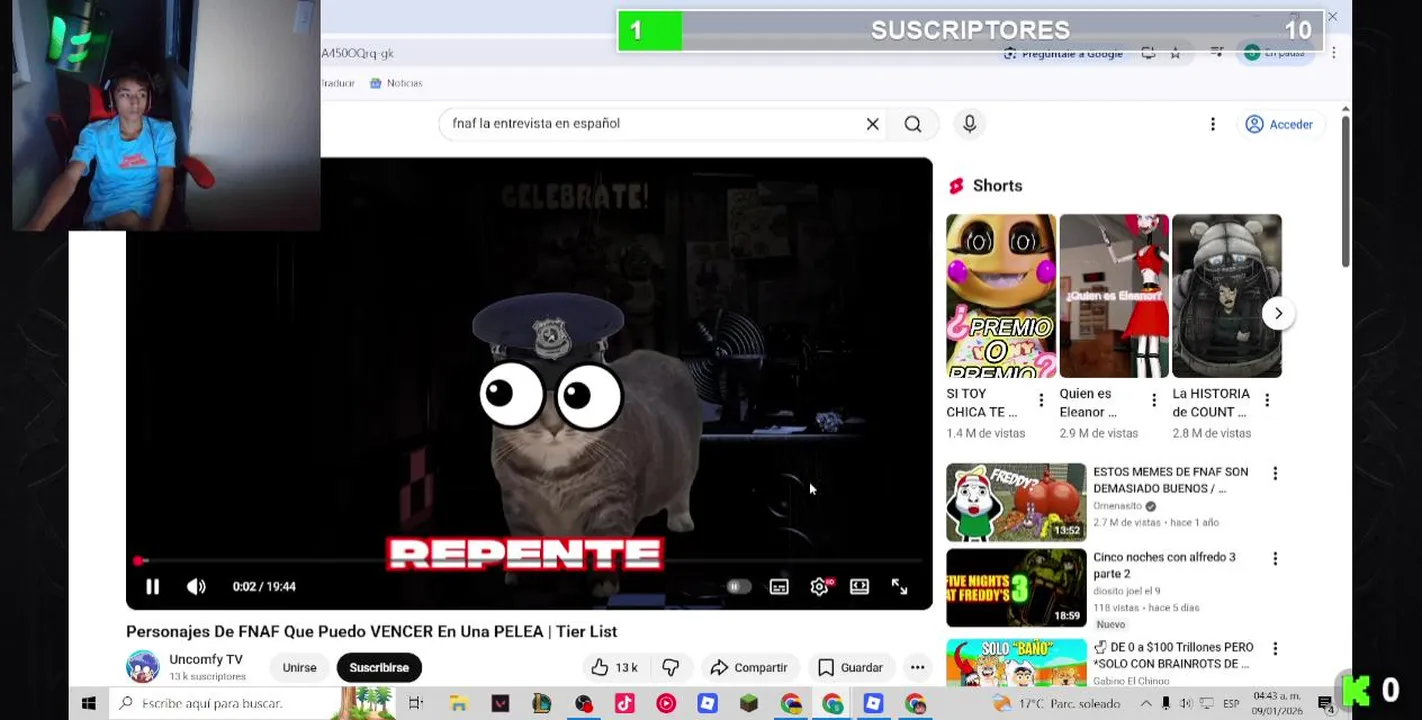Image resolution: width=1422 pixels, height=720 pixels.
Task: Open League of Legends taskbar icon
Action: point(541,703)
